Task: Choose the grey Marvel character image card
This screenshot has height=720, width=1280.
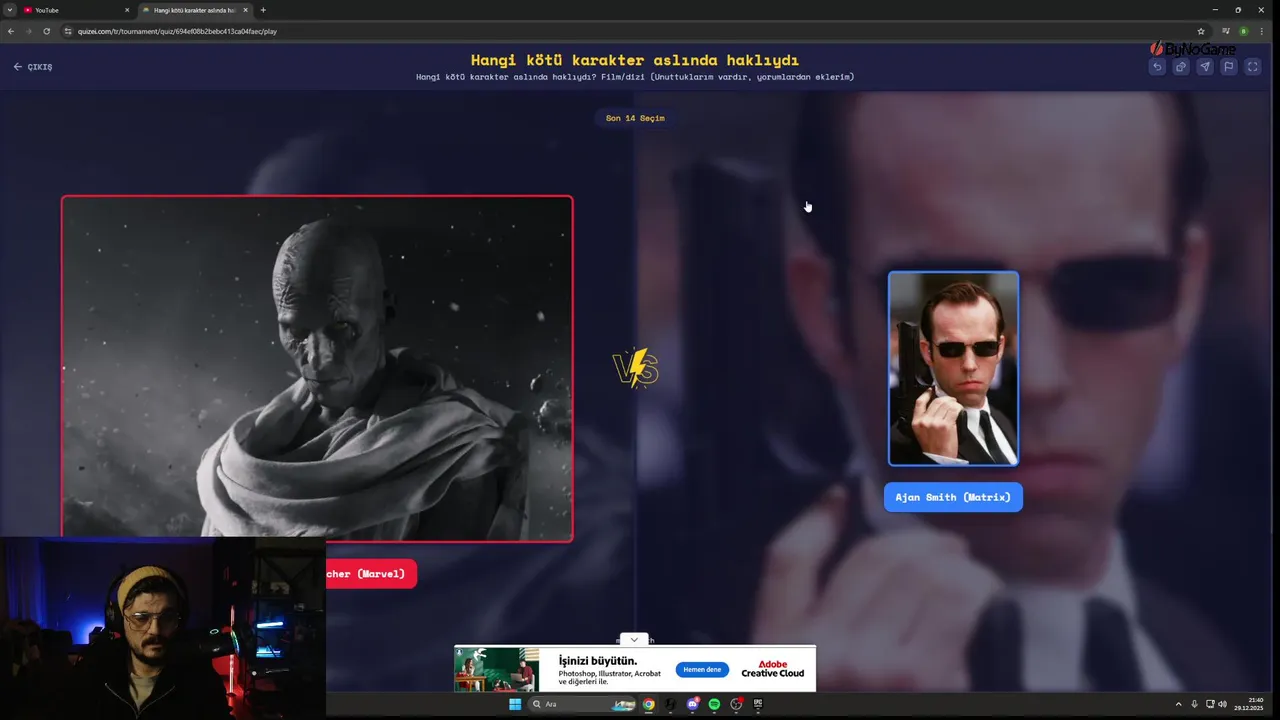Action: coord(317,368)
